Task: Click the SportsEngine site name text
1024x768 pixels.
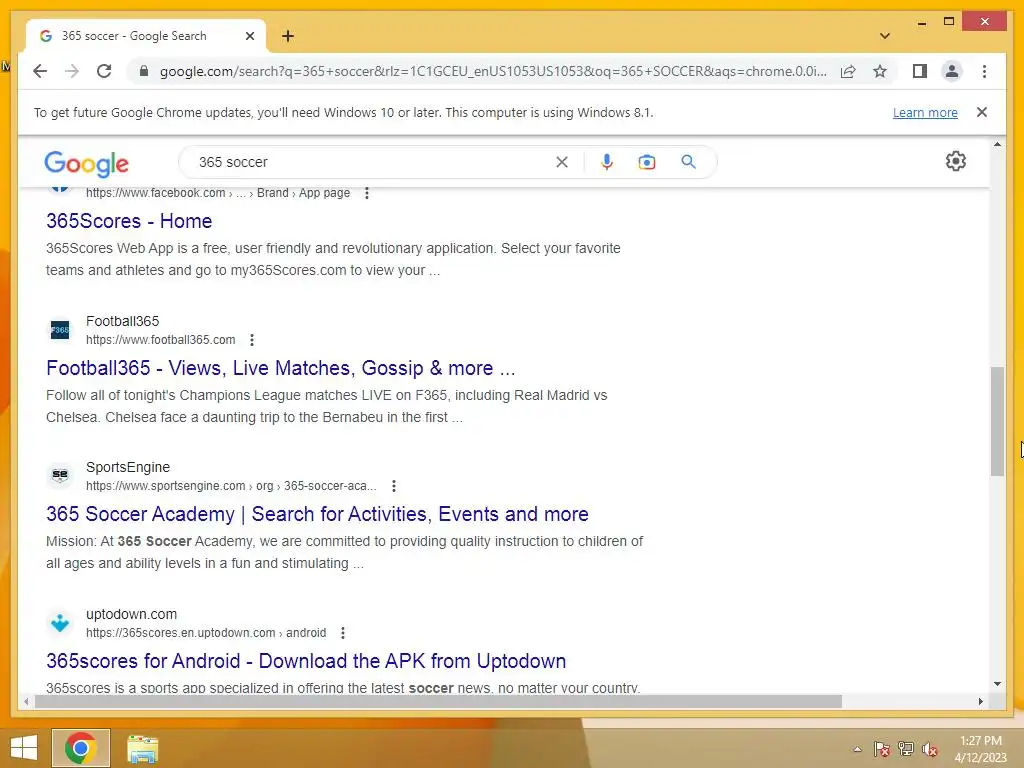Action: tap(128, 467)
